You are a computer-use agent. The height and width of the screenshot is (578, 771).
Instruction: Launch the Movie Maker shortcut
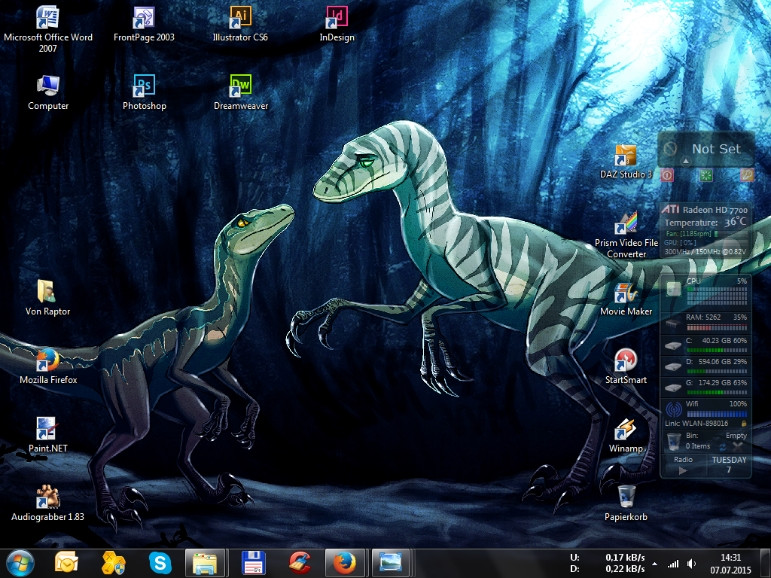pos(626,299)
